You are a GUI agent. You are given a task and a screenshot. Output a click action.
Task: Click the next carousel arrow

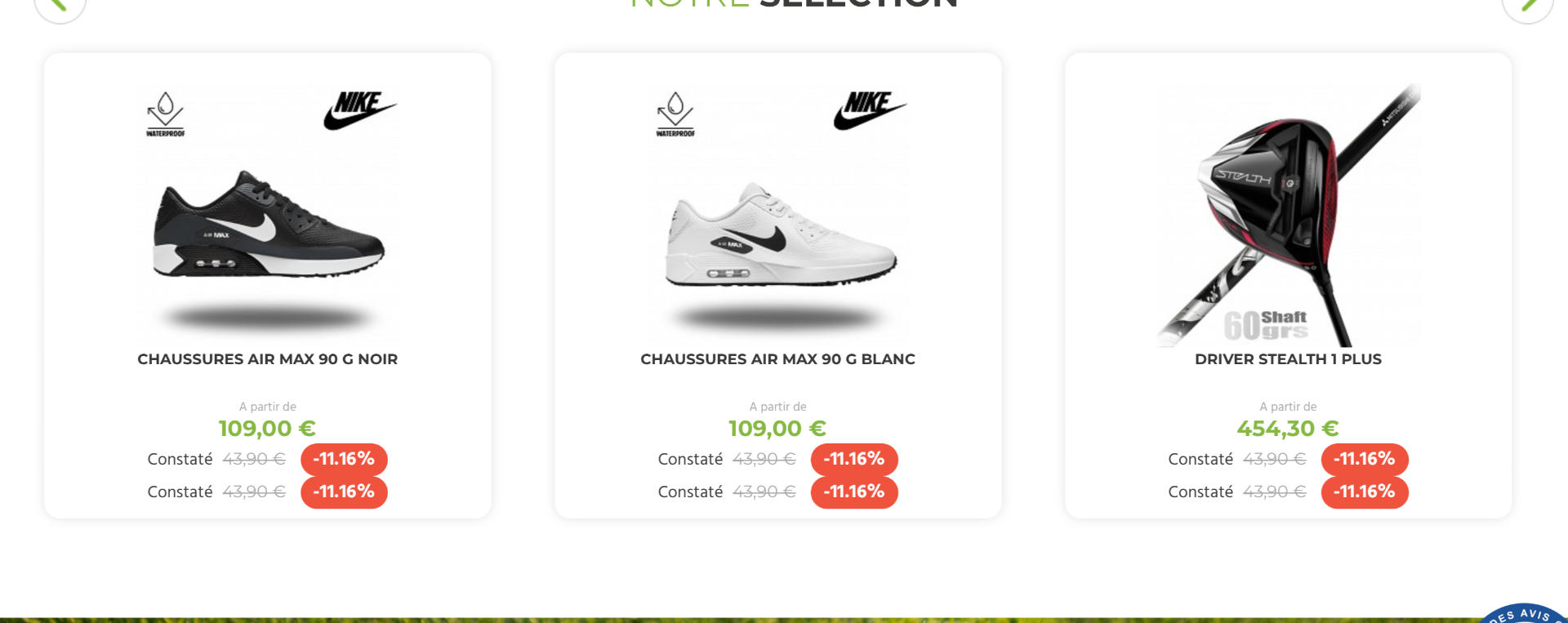[x=1527, y=7]
